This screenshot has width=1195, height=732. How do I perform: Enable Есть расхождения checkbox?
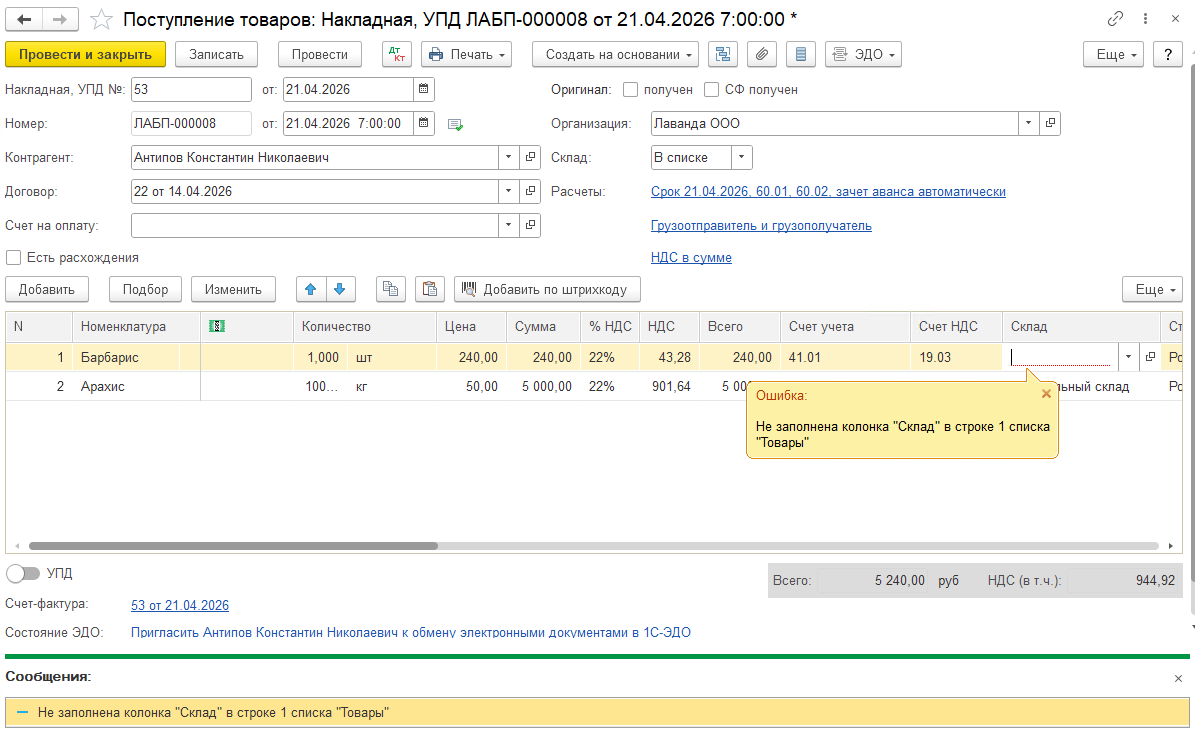pos(13,257)
